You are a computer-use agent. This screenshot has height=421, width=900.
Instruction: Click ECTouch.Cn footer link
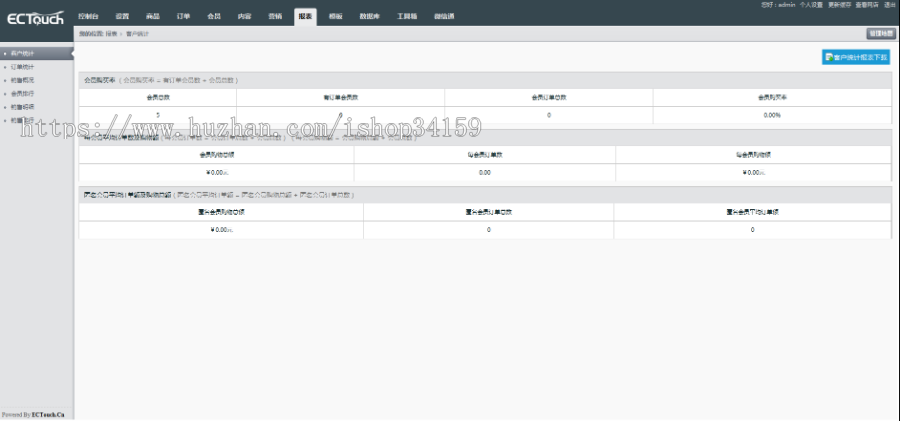point(48,415)
